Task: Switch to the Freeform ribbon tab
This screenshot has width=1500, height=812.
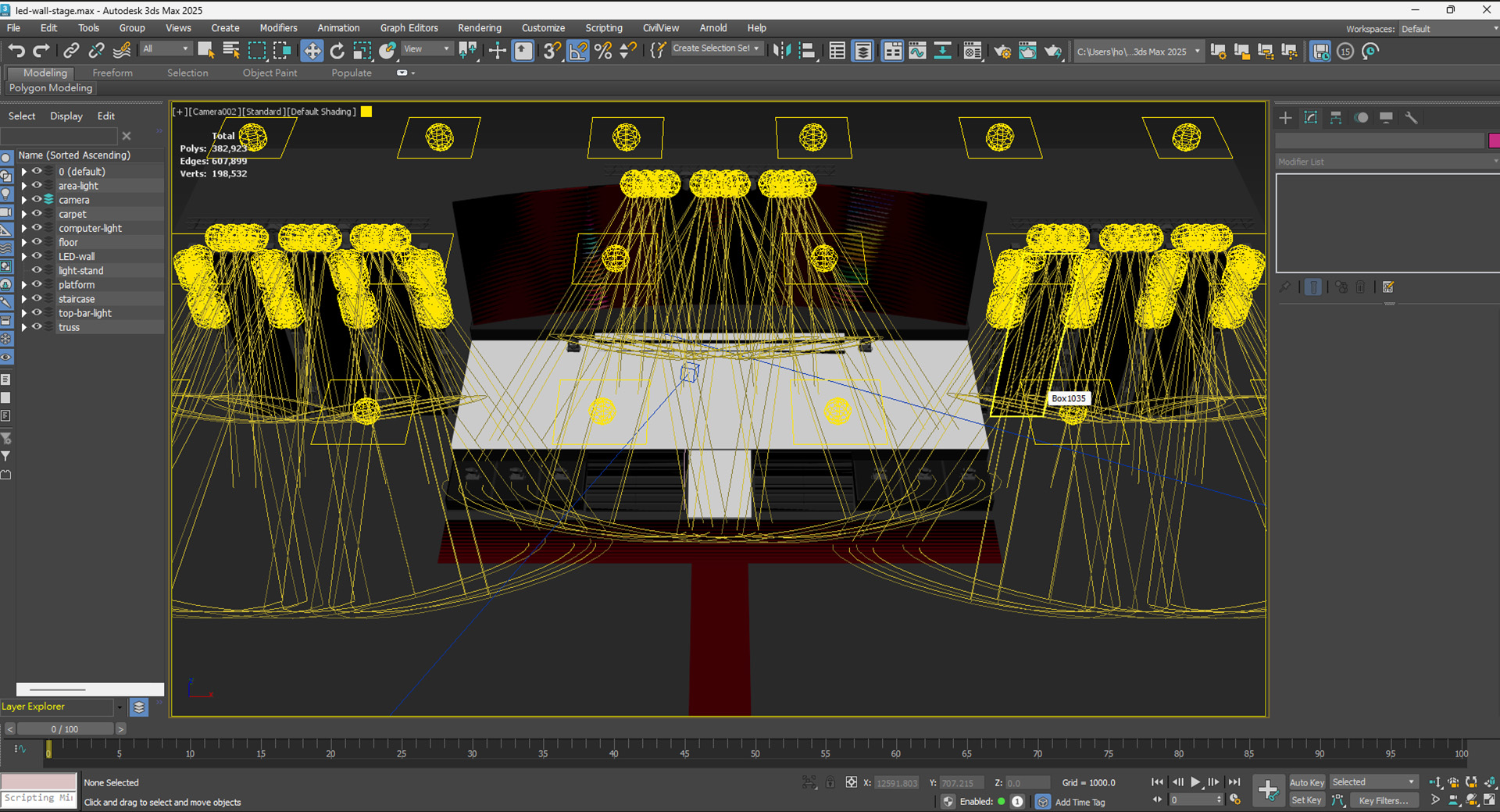Action: tap(112, 73)
